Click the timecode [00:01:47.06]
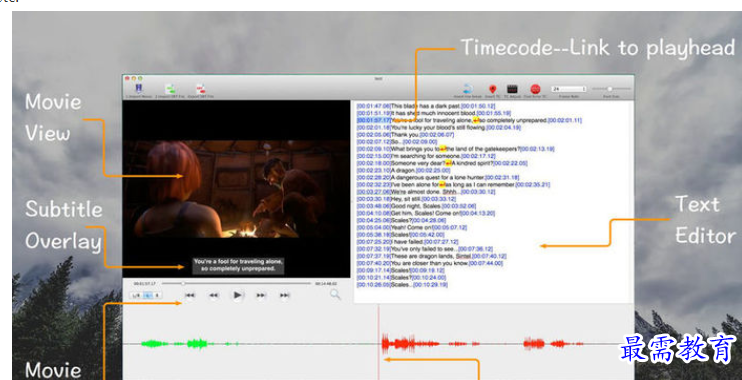The height and width of the screenshot is (380, 742). pos(373,106)
